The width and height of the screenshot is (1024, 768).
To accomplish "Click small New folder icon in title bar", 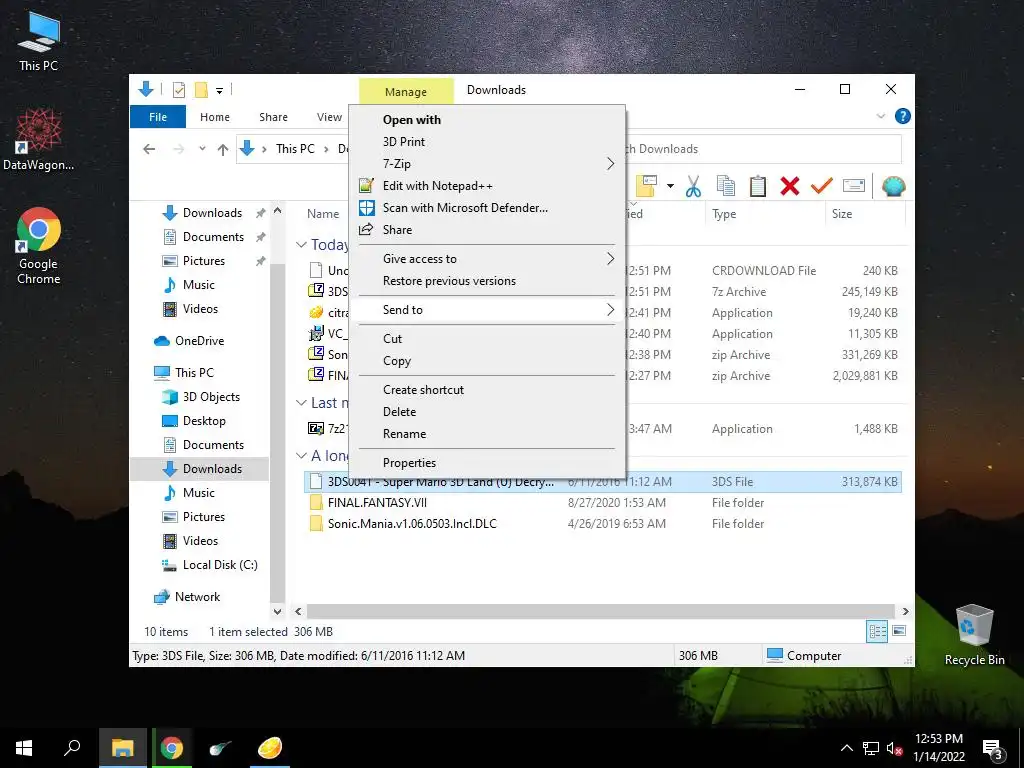I will tap(201, 89).
